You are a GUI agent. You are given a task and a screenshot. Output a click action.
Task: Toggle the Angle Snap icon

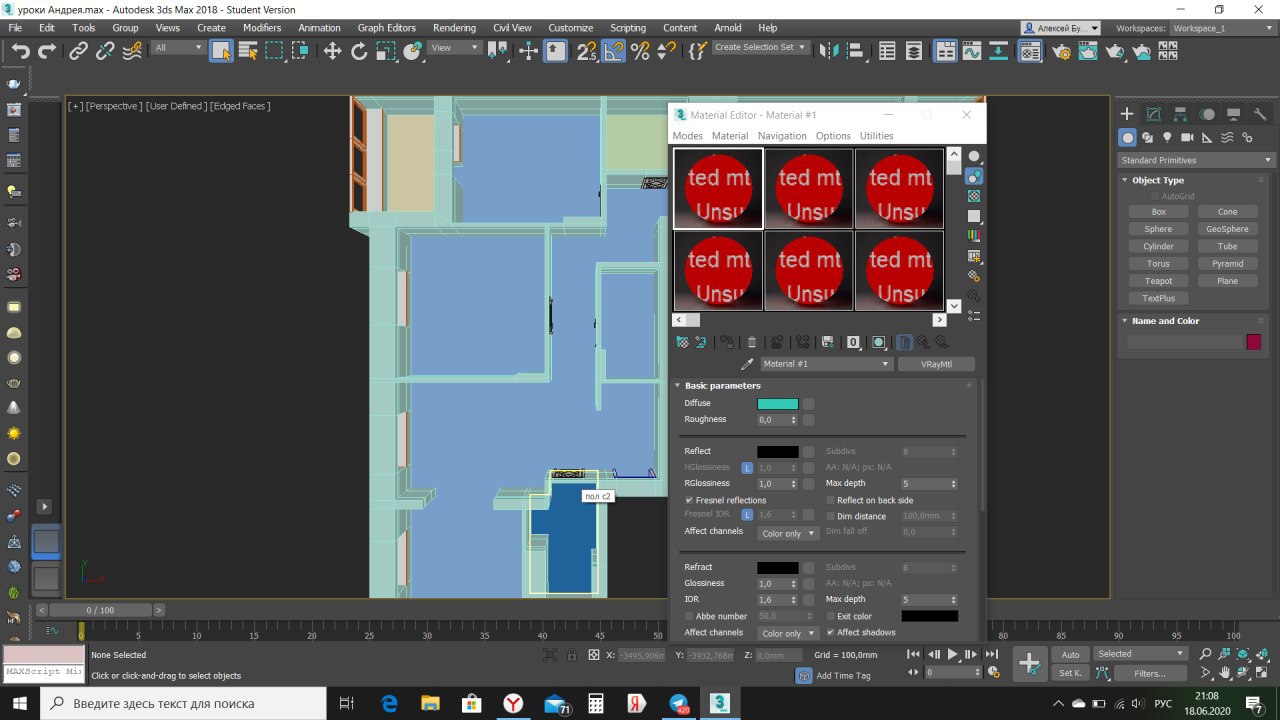614,51
